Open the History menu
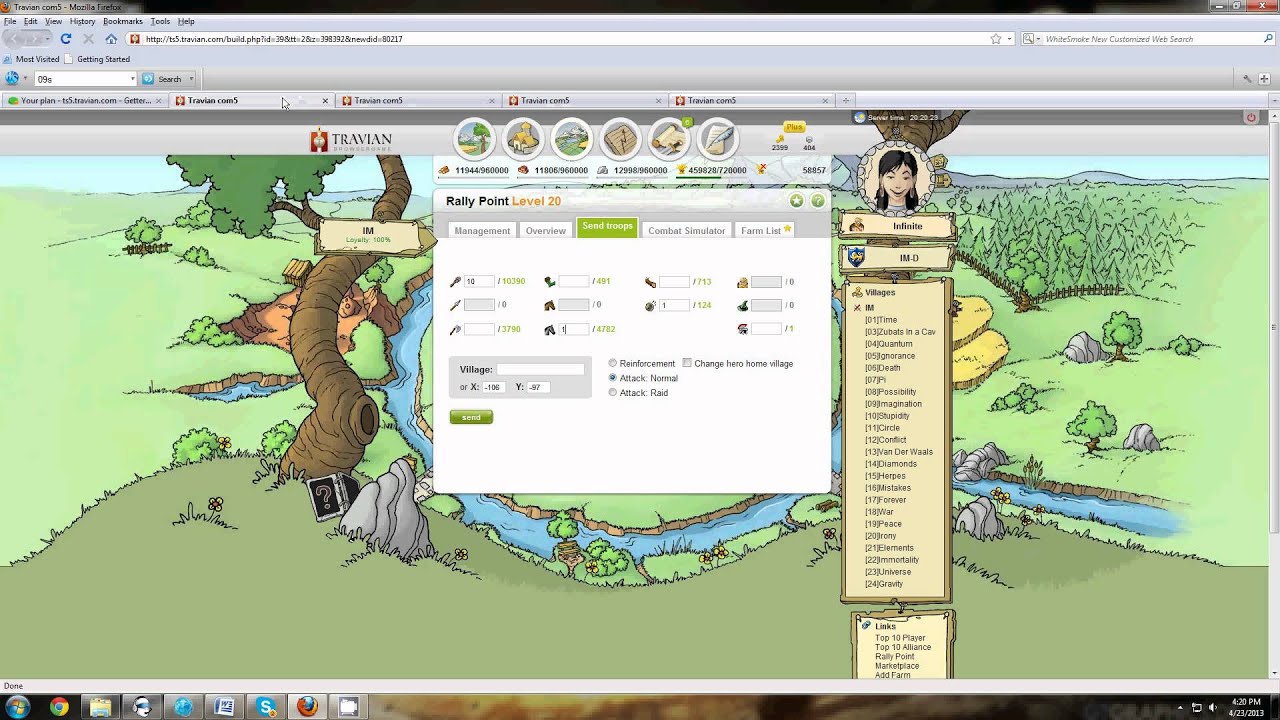Viewport: 1280px width, 720px height. [83, 21]
